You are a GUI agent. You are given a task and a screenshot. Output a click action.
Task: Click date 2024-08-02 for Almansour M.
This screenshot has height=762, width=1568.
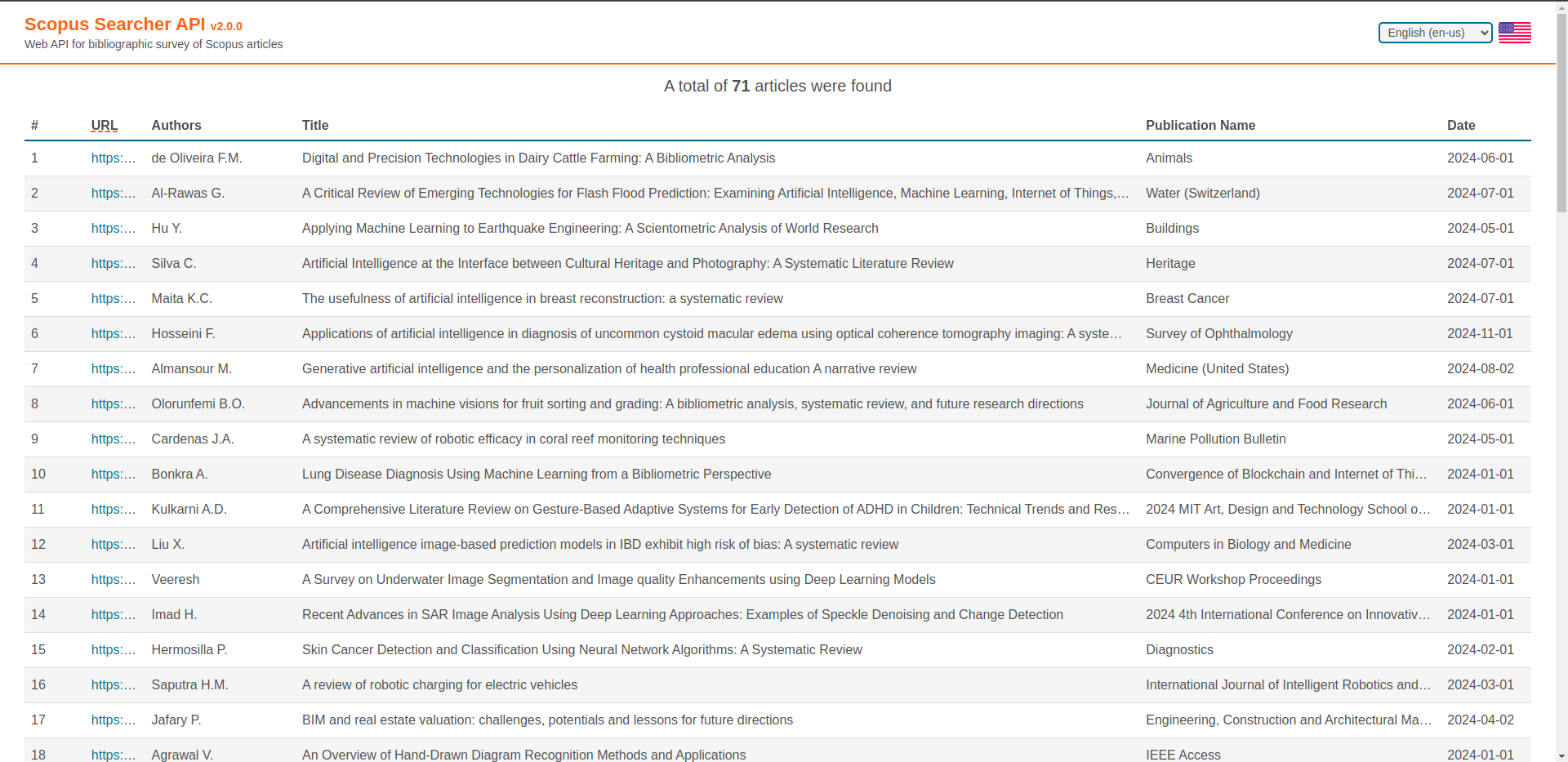pos(1481,368)
